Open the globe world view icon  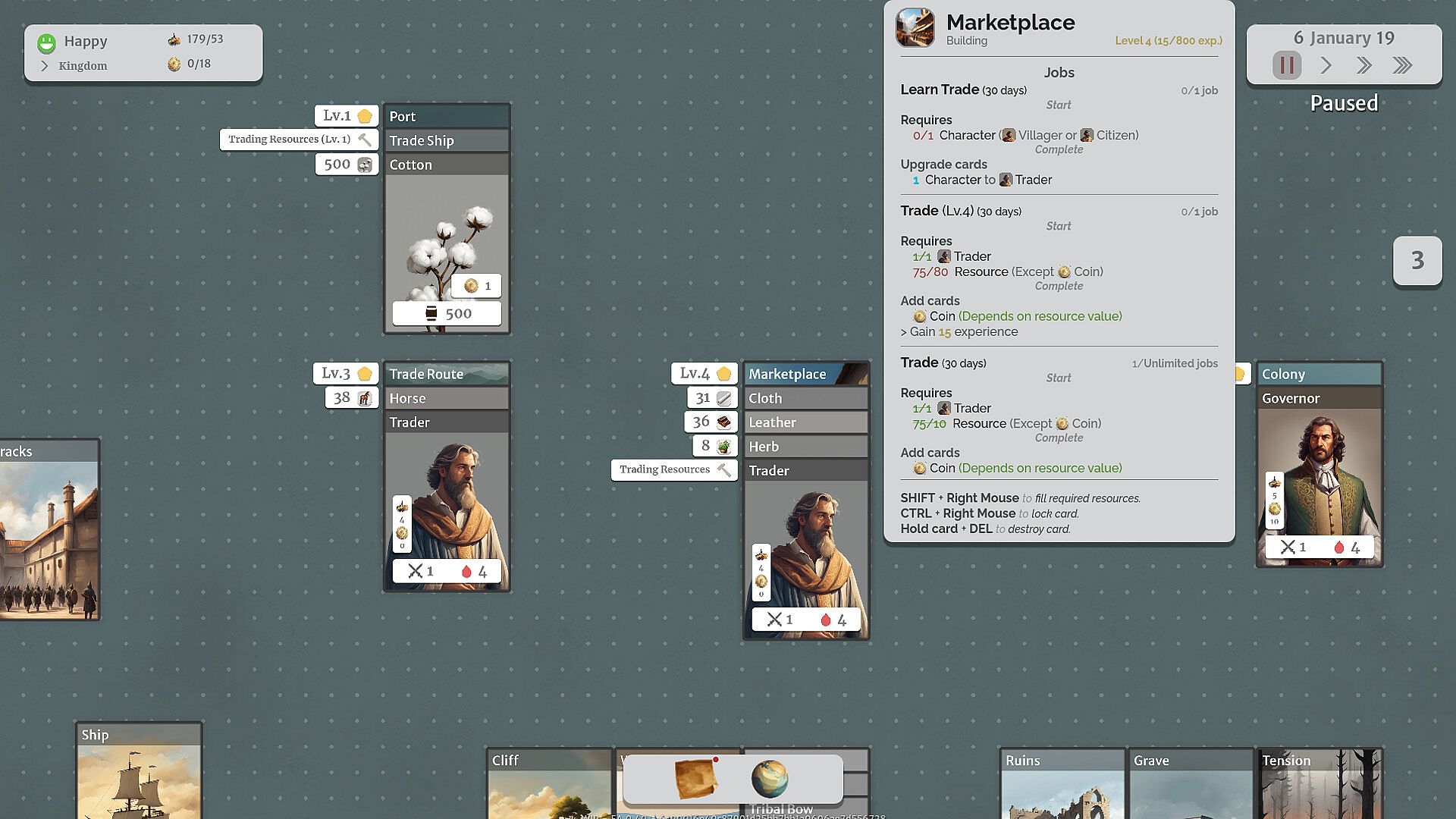(x=769, y=779)
